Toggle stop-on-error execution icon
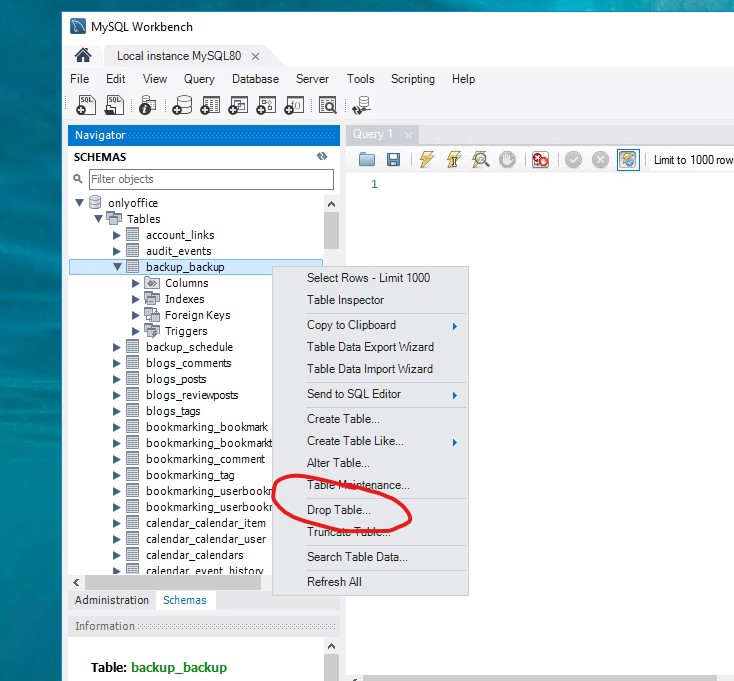Viewport: 734px width, 681px height. 540,160
